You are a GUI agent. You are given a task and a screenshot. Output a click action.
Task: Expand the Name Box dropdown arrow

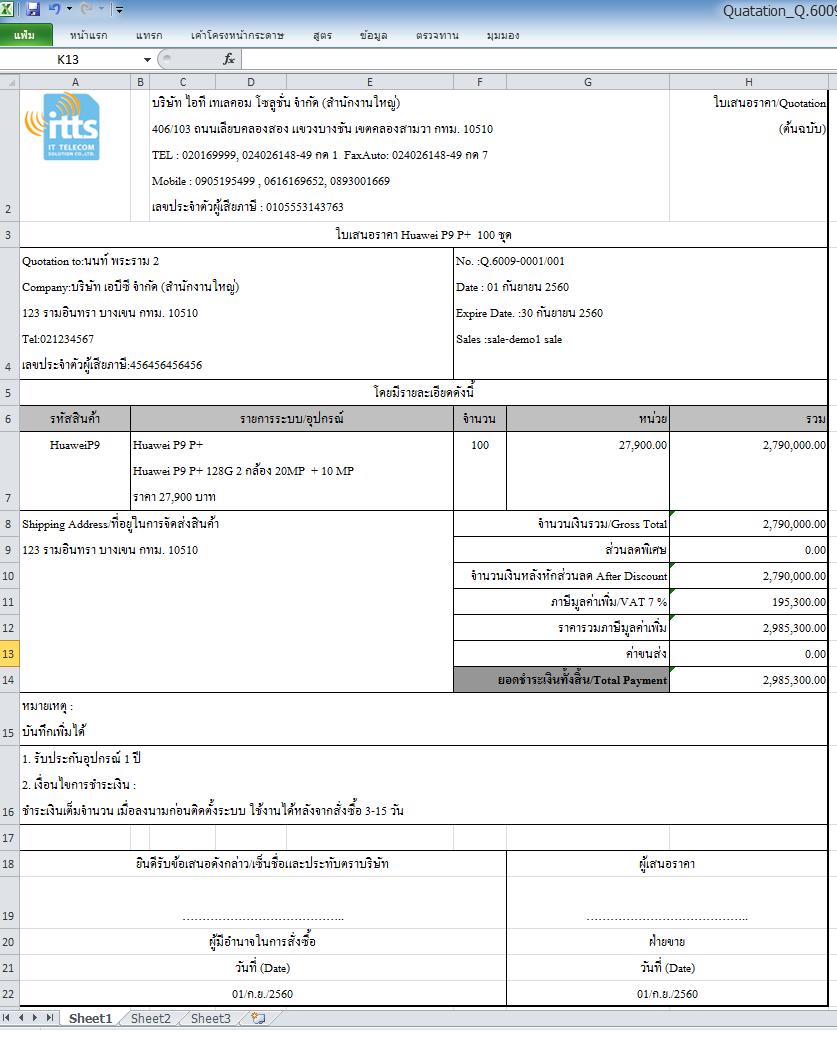click(147, 60)
